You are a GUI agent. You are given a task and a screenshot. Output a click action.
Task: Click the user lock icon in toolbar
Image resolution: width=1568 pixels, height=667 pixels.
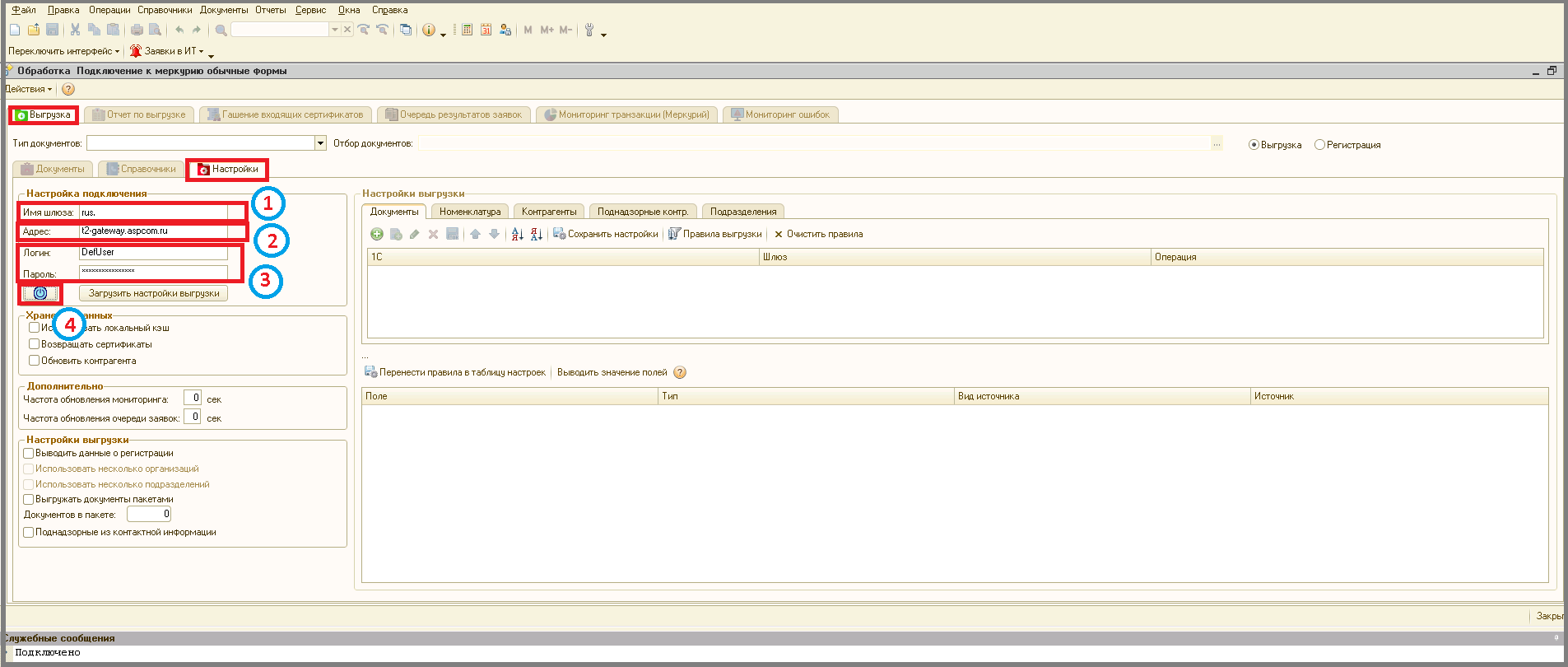coord(505,30)
